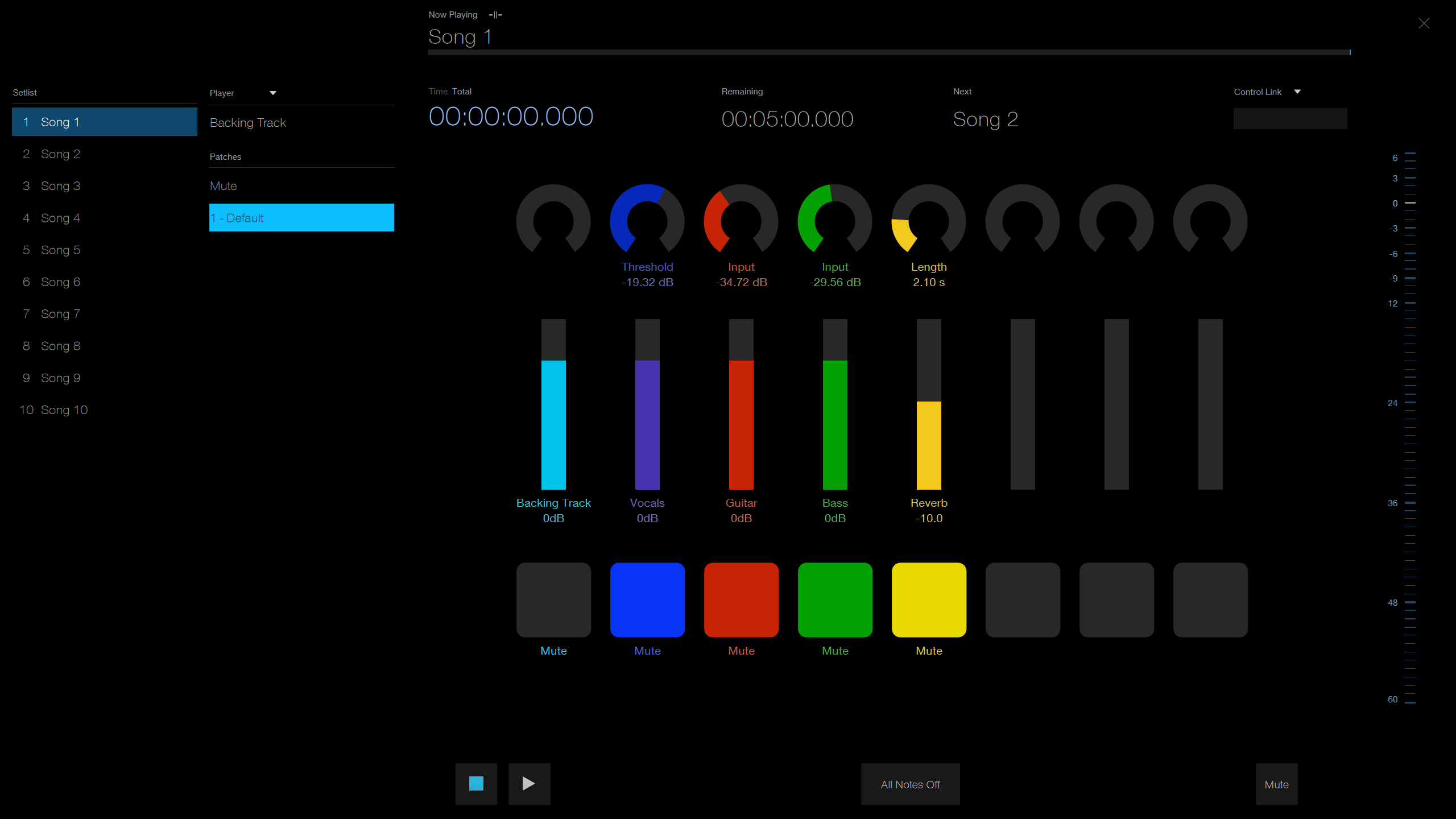Close the performance view with the X
1456x819 pixels.
1424,23
